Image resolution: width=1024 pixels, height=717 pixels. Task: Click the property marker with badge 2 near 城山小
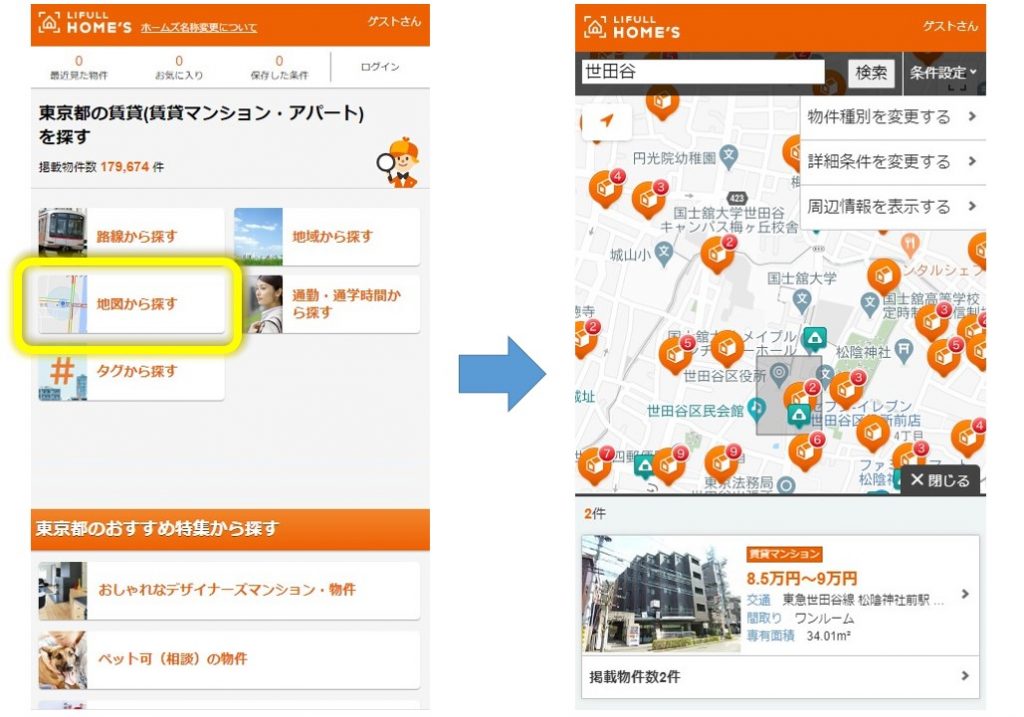pos(718,253)
